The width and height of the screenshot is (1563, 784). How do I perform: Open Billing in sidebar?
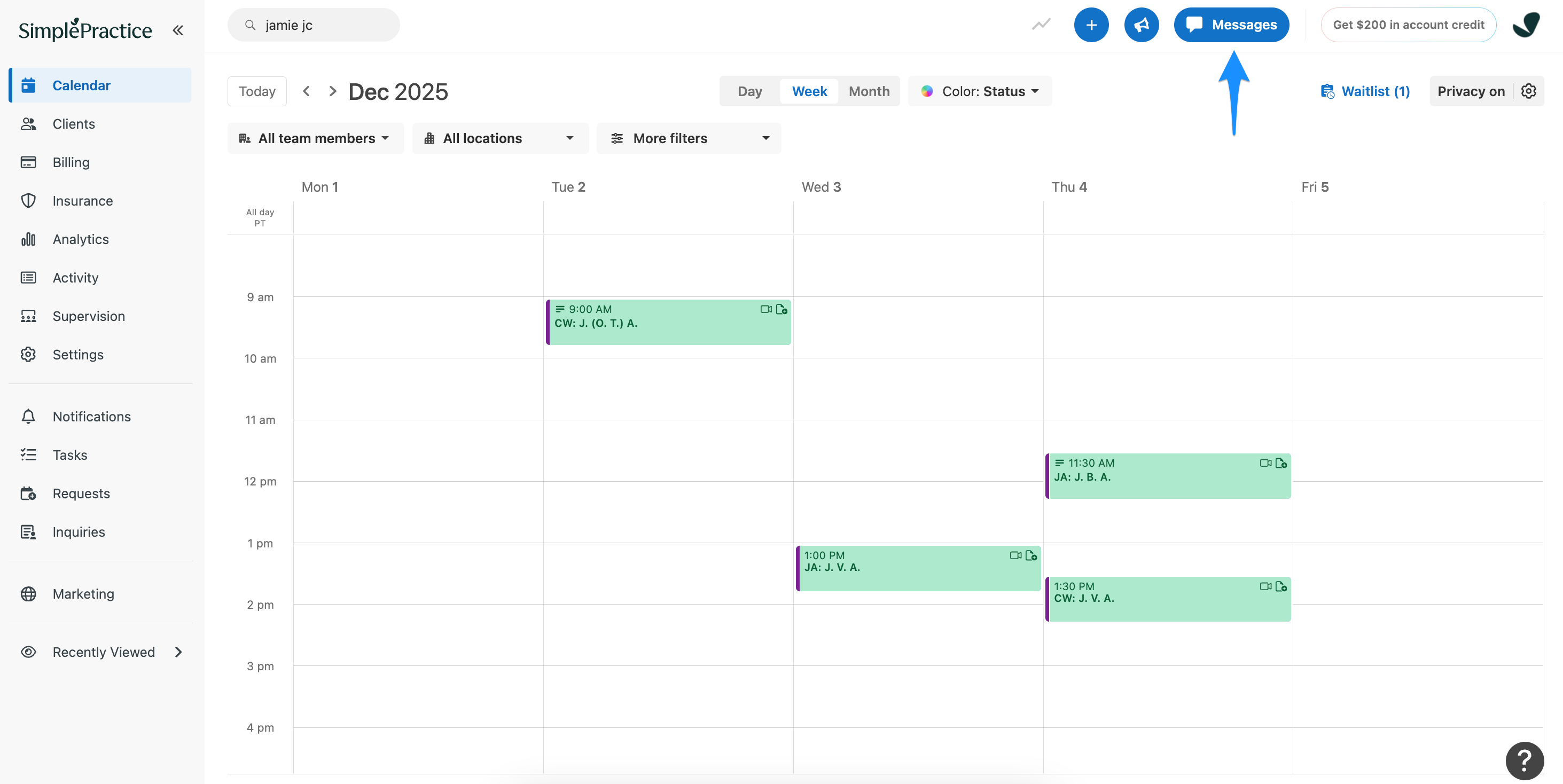click(100, 163)
